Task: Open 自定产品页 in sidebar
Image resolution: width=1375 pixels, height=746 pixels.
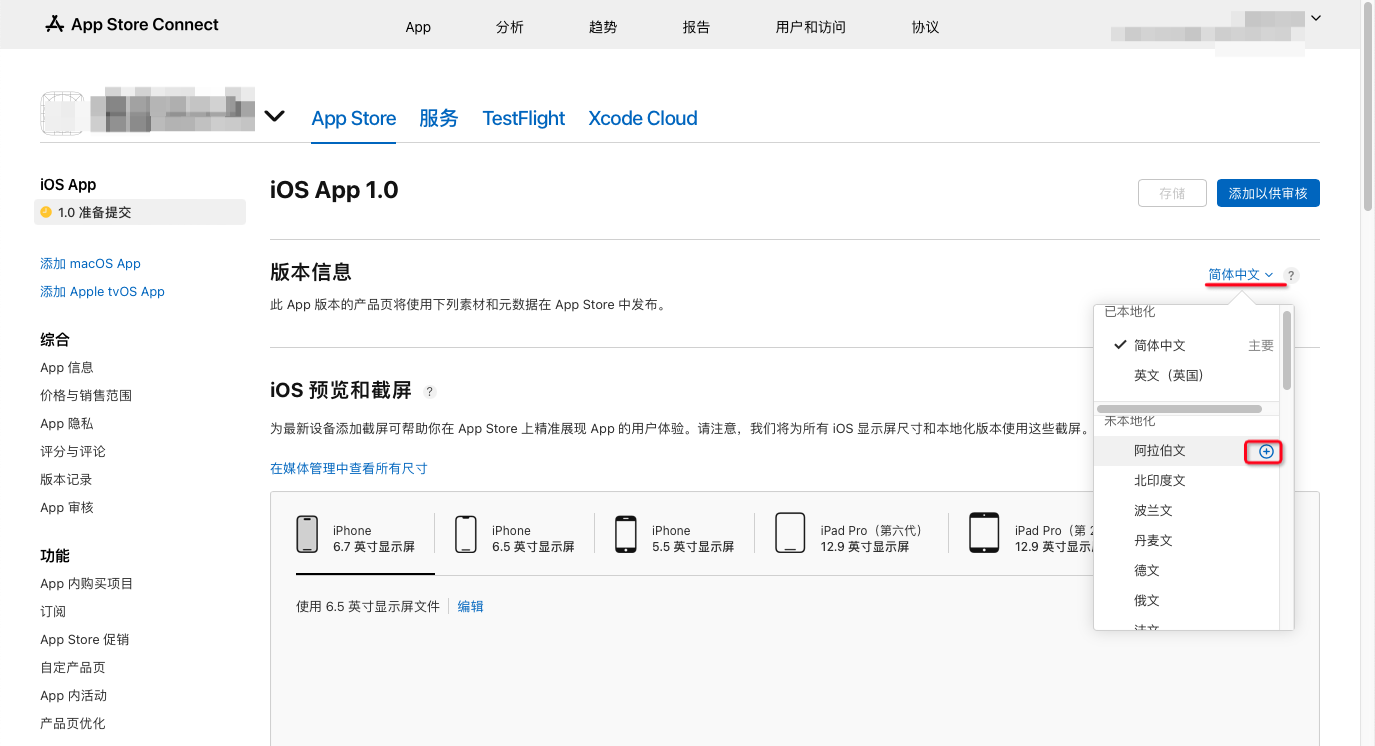Action: coord(73,668)
